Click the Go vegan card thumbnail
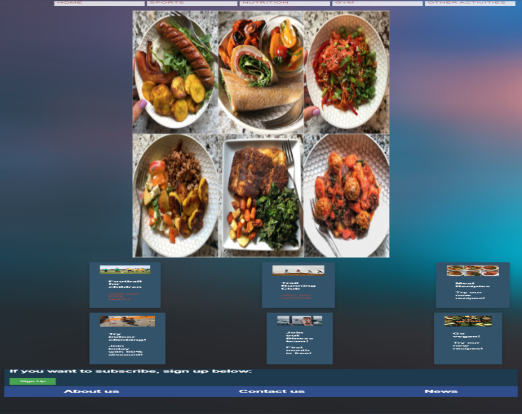 pos(468,321)
